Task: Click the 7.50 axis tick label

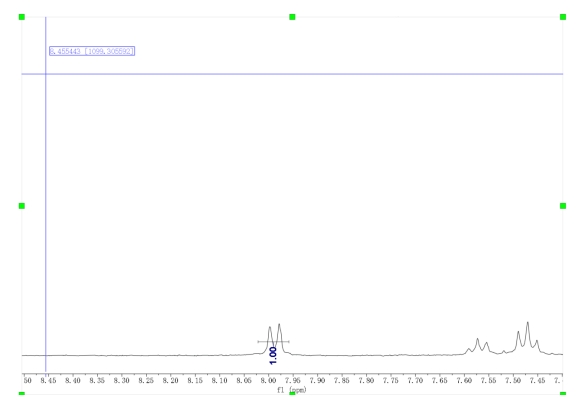Action: coord(513,380)
